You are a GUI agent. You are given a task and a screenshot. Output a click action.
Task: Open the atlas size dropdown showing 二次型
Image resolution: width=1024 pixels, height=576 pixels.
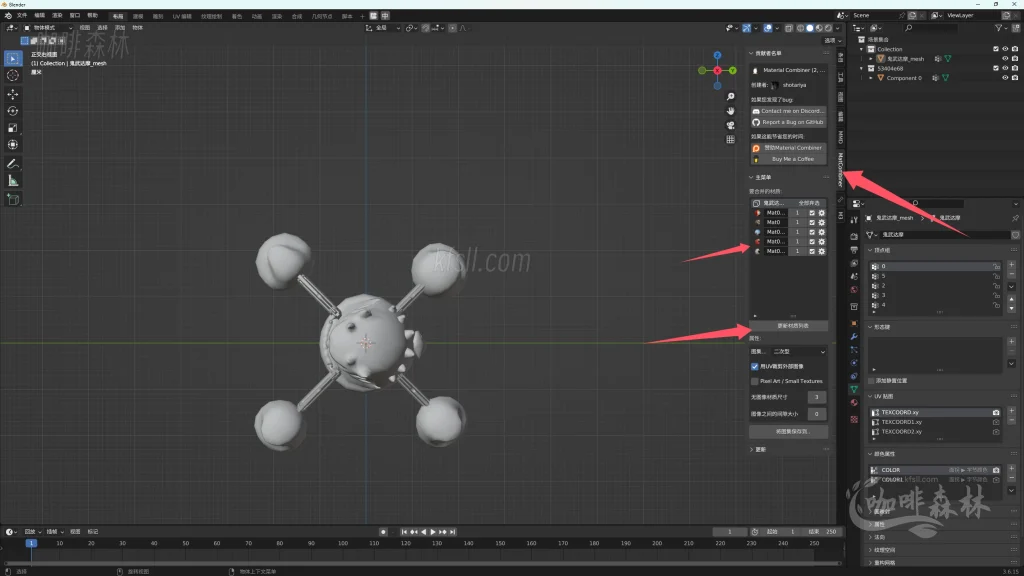click(x=797, y=352)
